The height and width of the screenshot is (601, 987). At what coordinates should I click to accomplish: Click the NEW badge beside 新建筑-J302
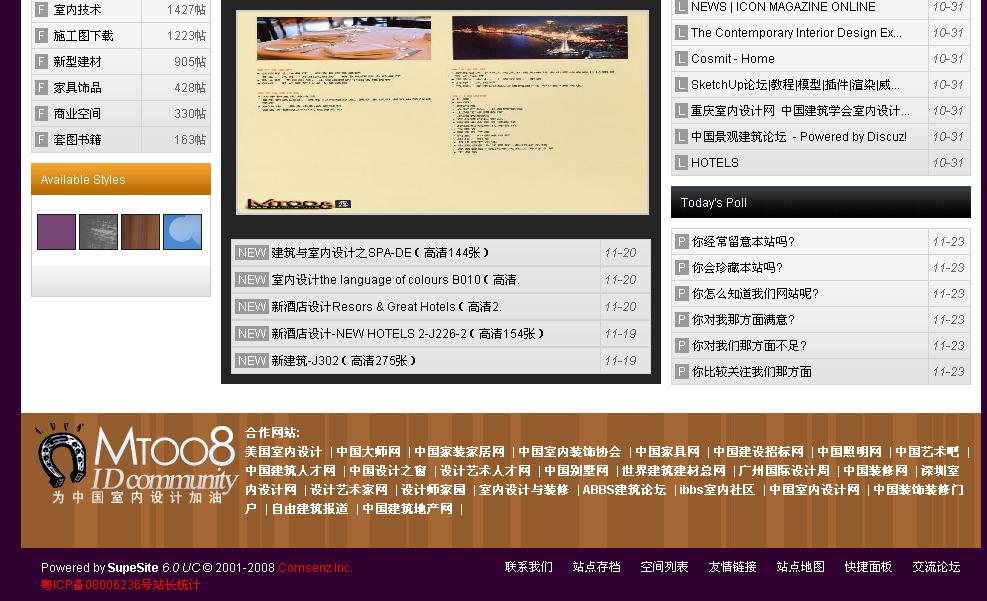pyautogui.click(x=252, y=361)
